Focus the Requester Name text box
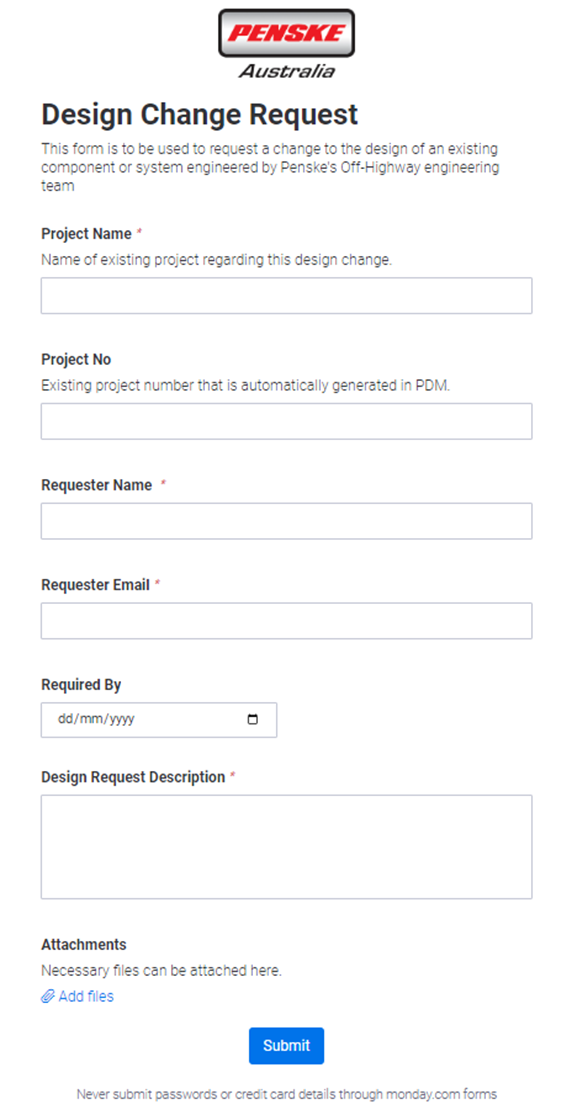The height and width of the screenshot is (1110, 572). coord(286,521)
